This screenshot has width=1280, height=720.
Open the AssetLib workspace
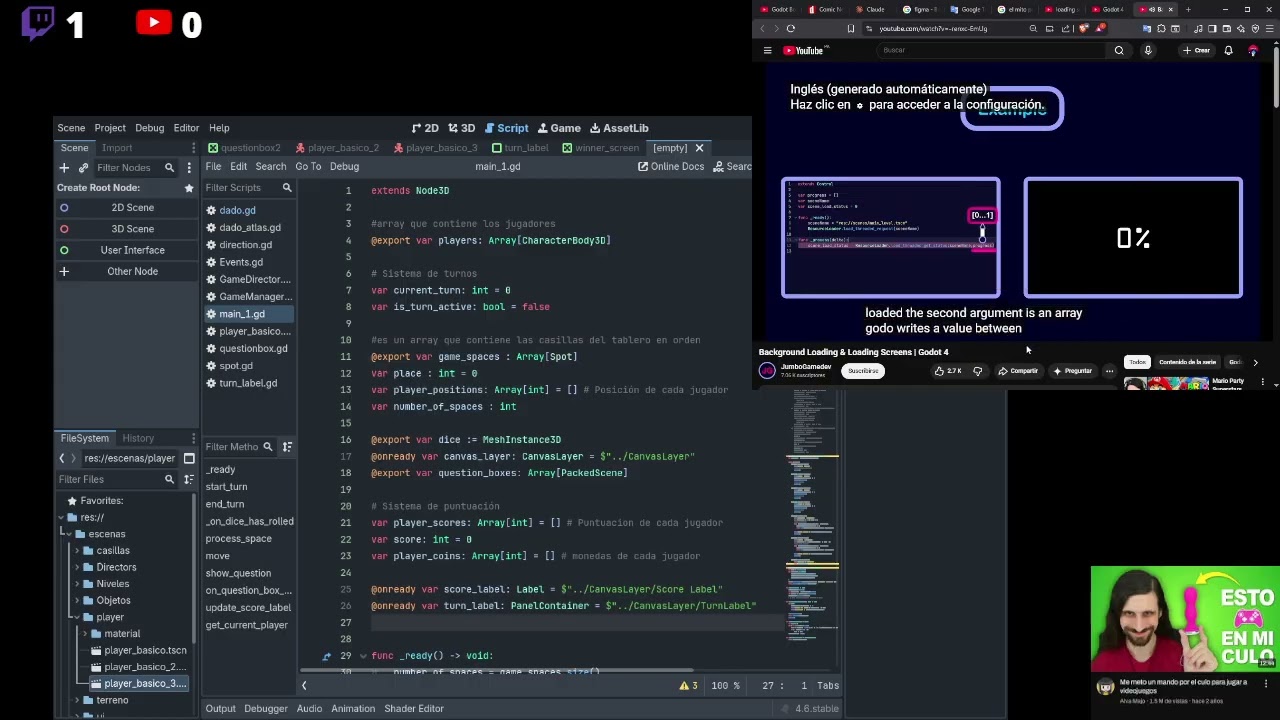point(619,128)
